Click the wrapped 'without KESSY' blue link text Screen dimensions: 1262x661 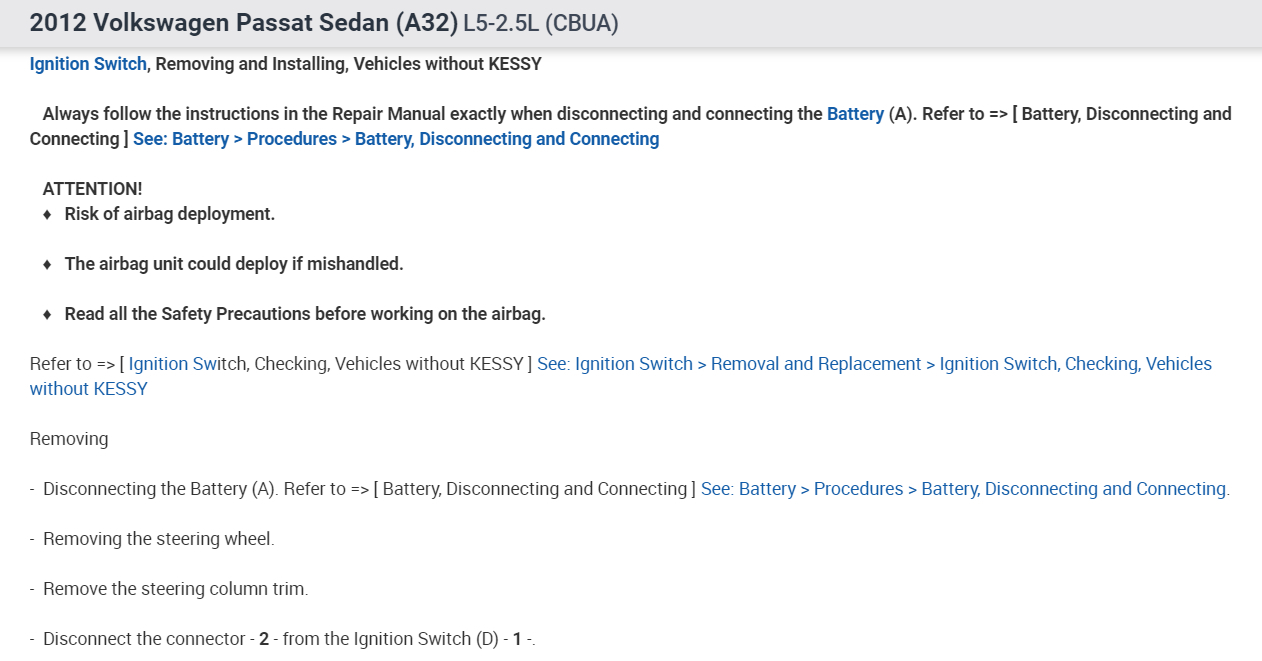[88, 389]
